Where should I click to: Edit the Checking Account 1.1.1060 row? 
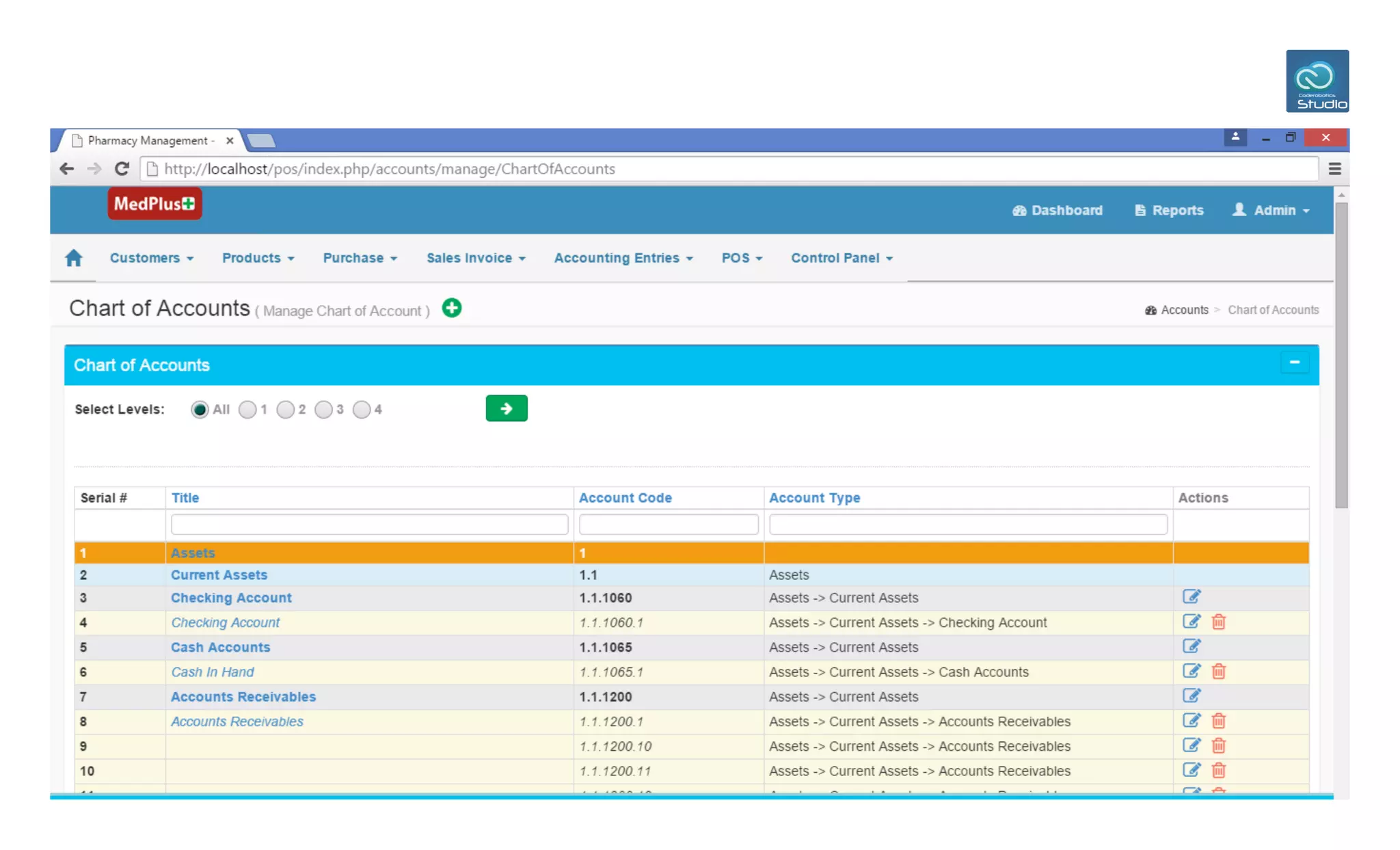click(1191, 597)
